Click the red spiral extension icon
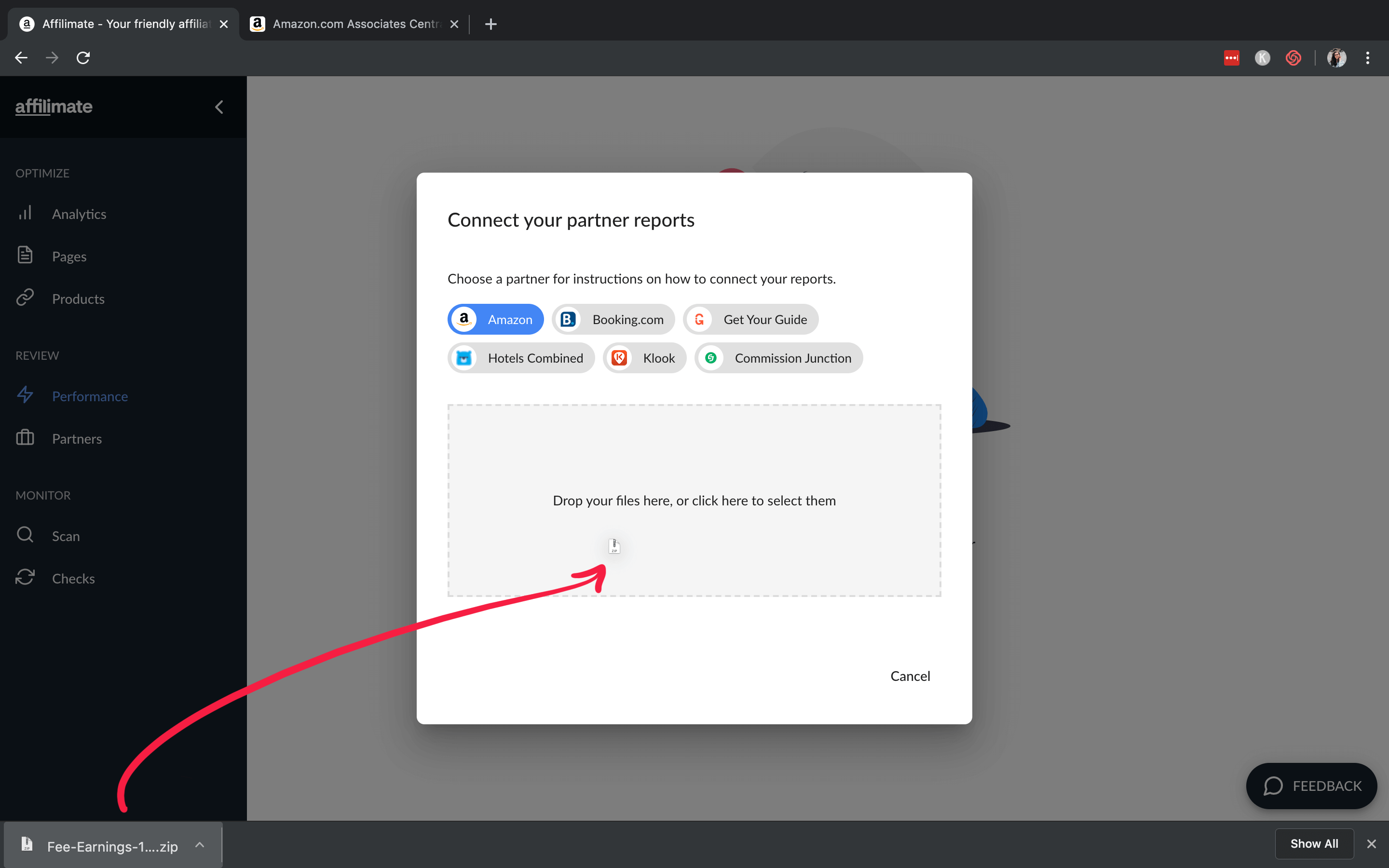 (x=1293, y=57)
